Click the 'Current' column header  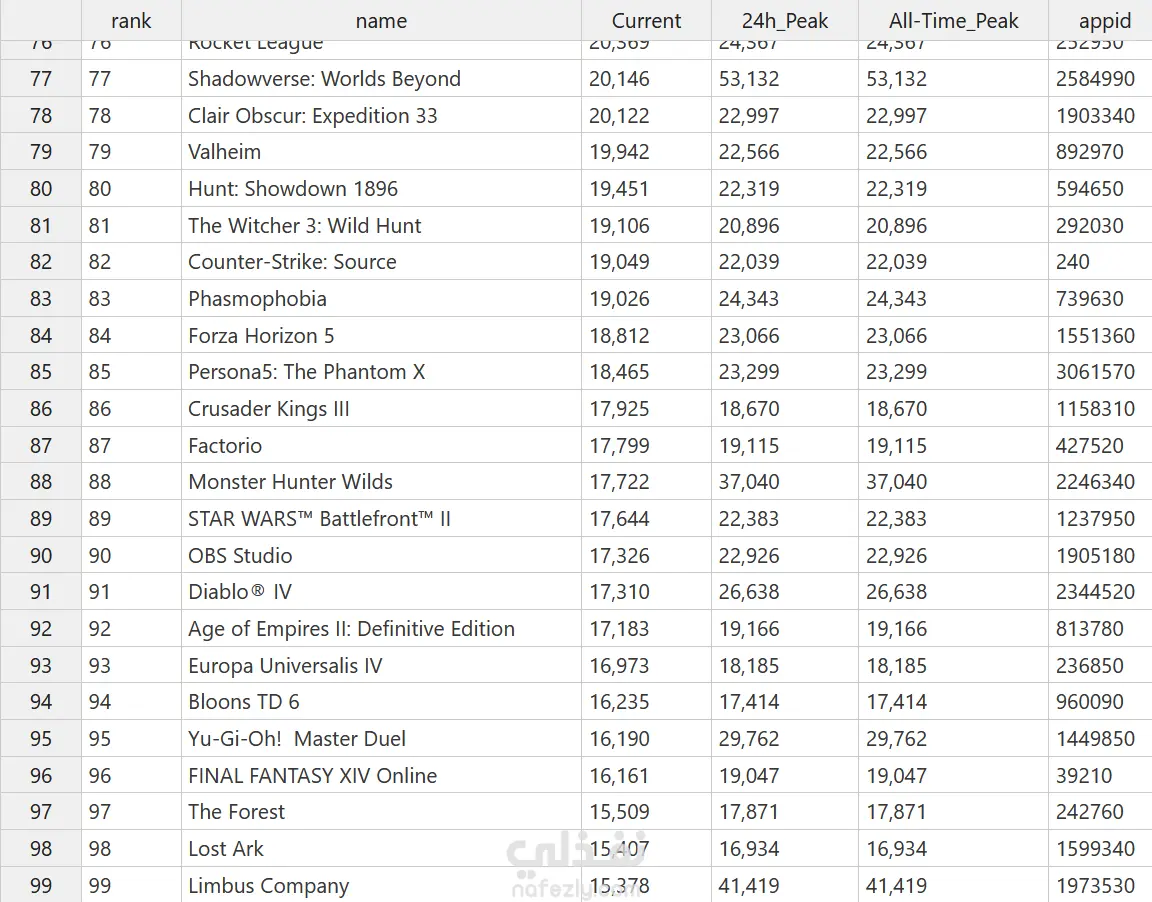(646, 21)
